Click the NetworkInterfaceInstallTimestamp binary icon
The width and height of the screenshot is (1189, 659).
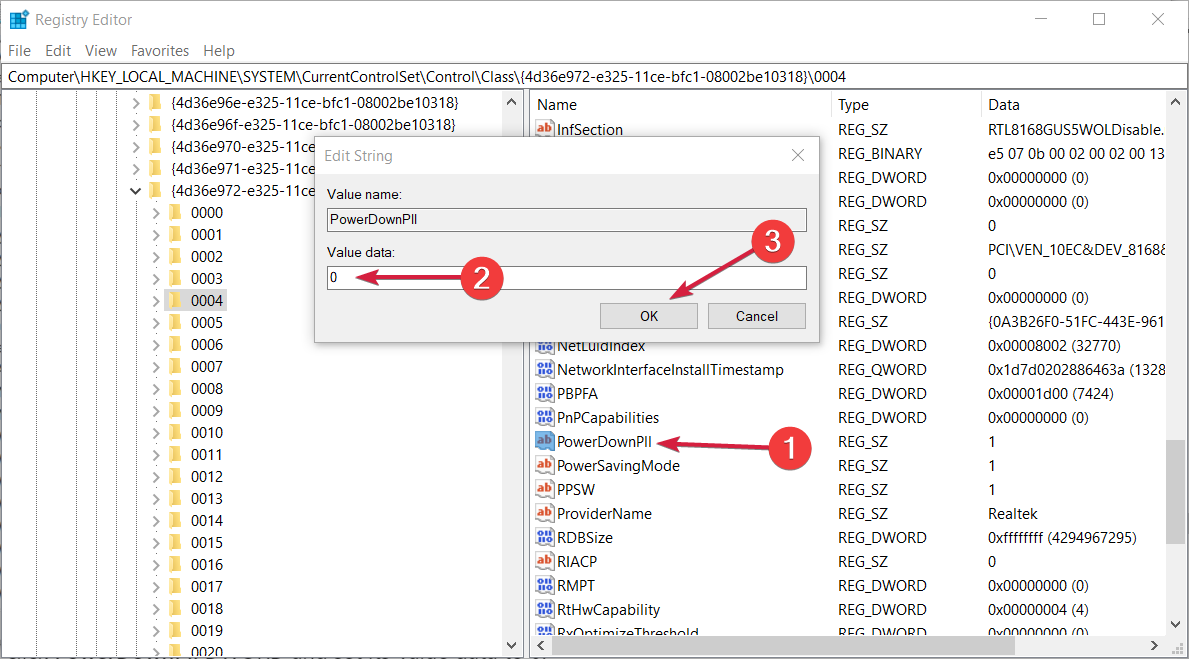point(545,369)
